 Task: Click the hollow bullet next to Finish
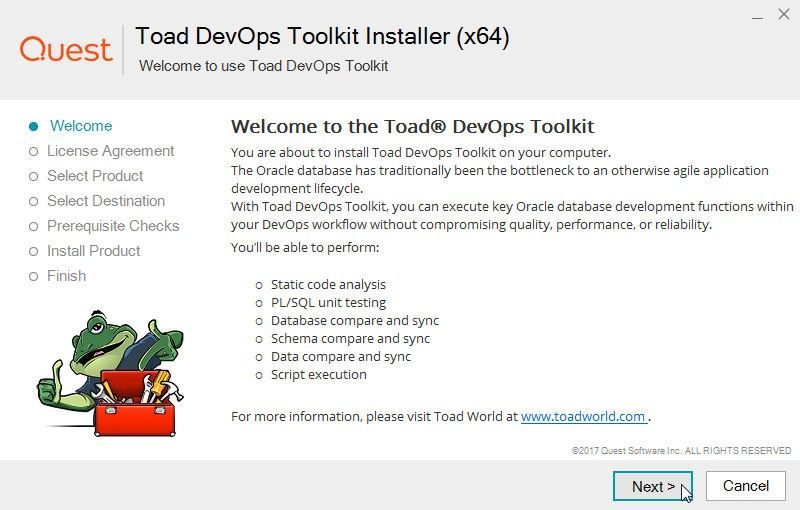[x=34, y=276]
